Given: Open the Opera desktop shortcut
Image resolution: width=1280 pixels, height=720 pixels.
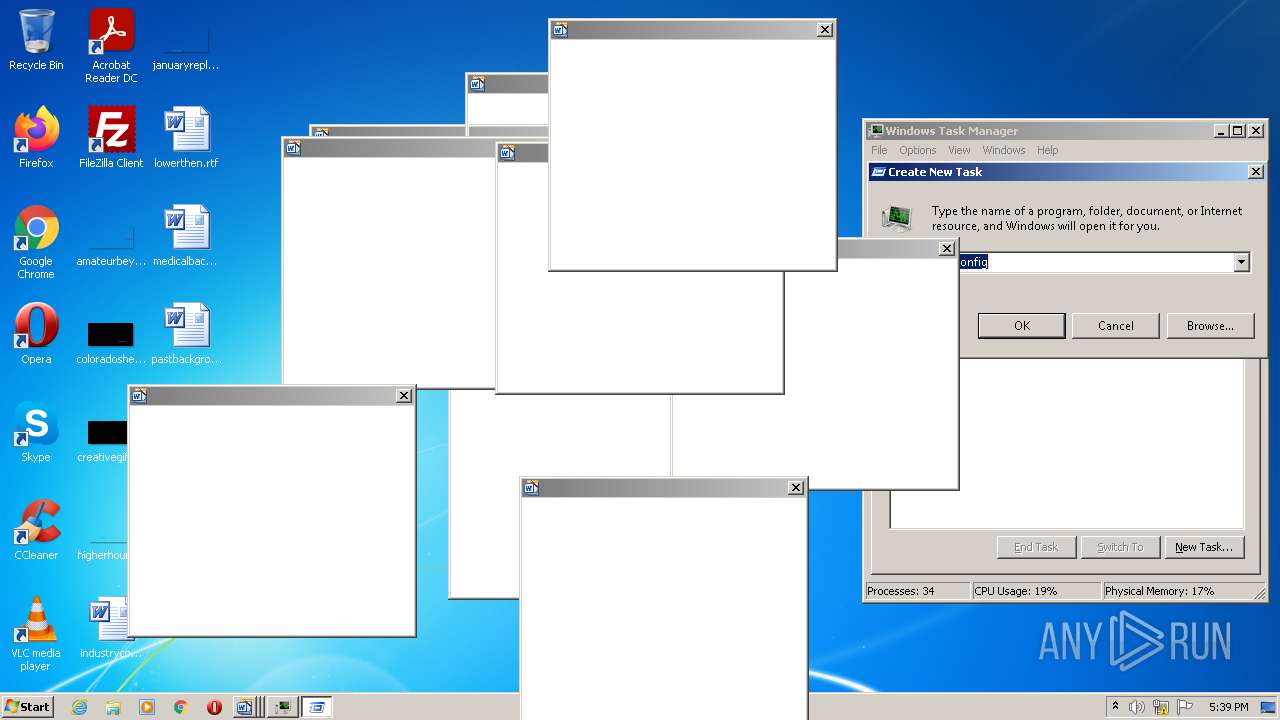Looking at the screenshot, I should click(x=36, y=334).
